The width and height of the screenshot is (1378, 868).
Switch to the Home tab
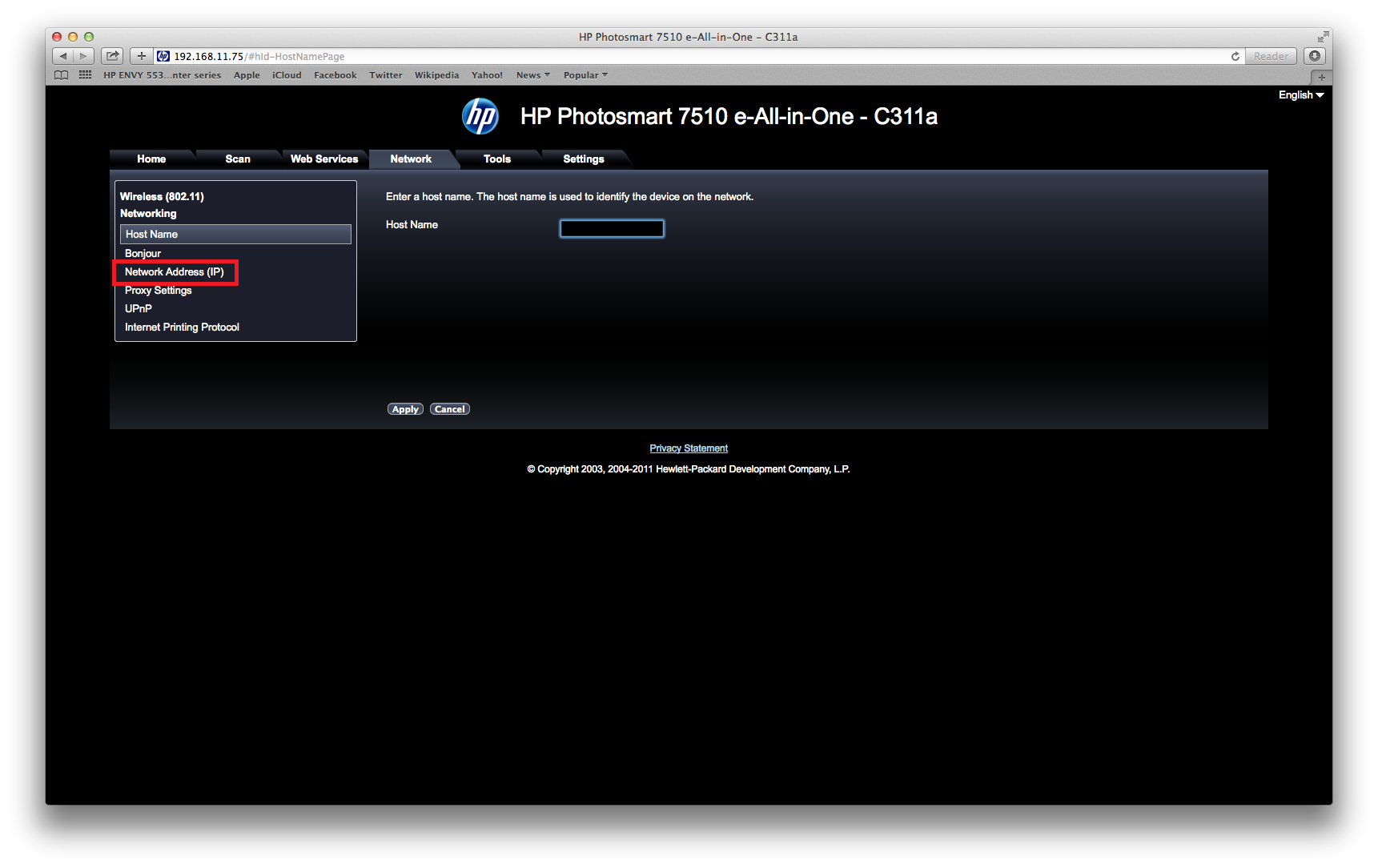point(151,159)
